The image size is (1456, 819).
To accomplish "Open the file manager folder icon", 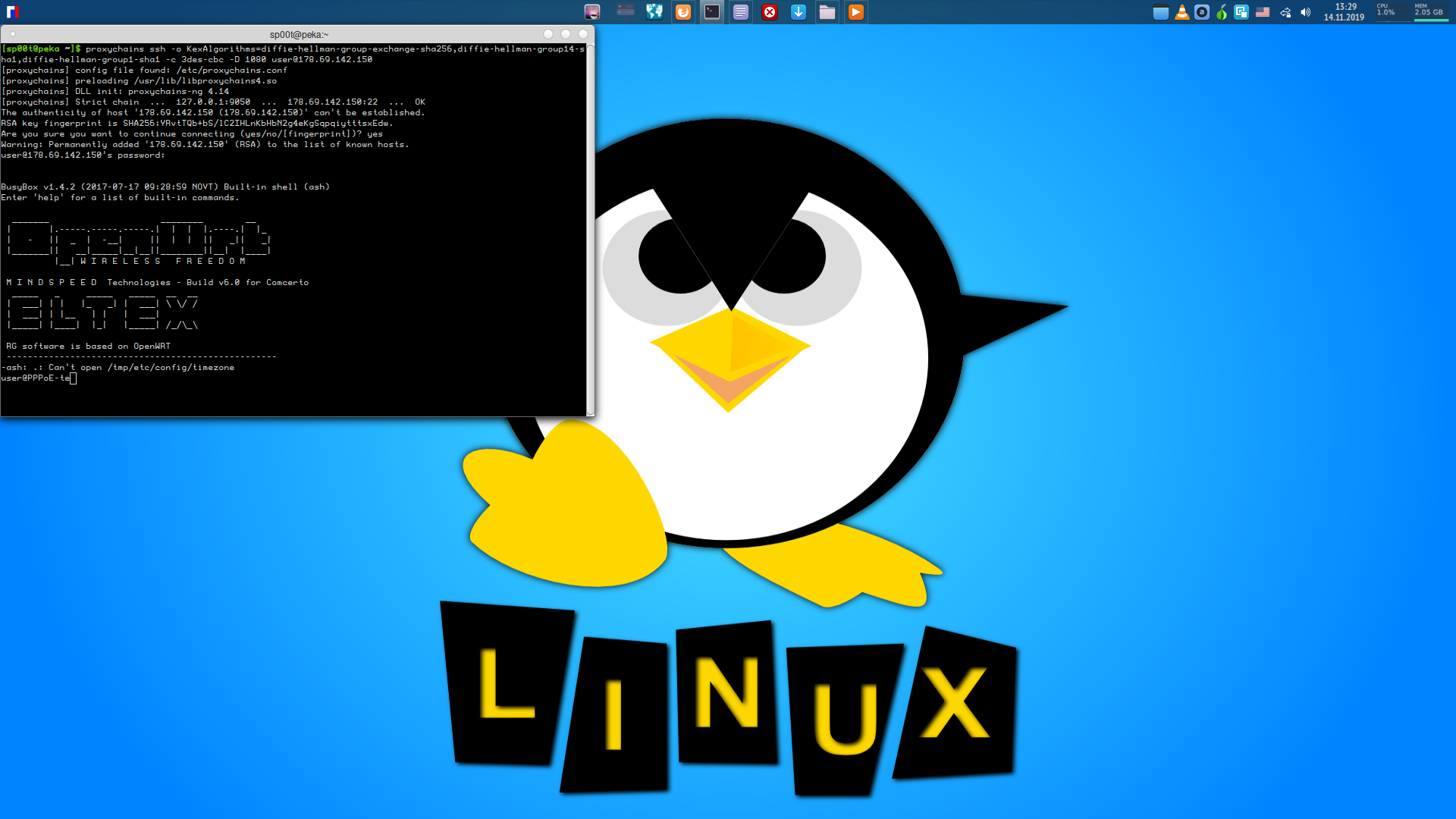I will pyautogui.click(x=827, y=12).
